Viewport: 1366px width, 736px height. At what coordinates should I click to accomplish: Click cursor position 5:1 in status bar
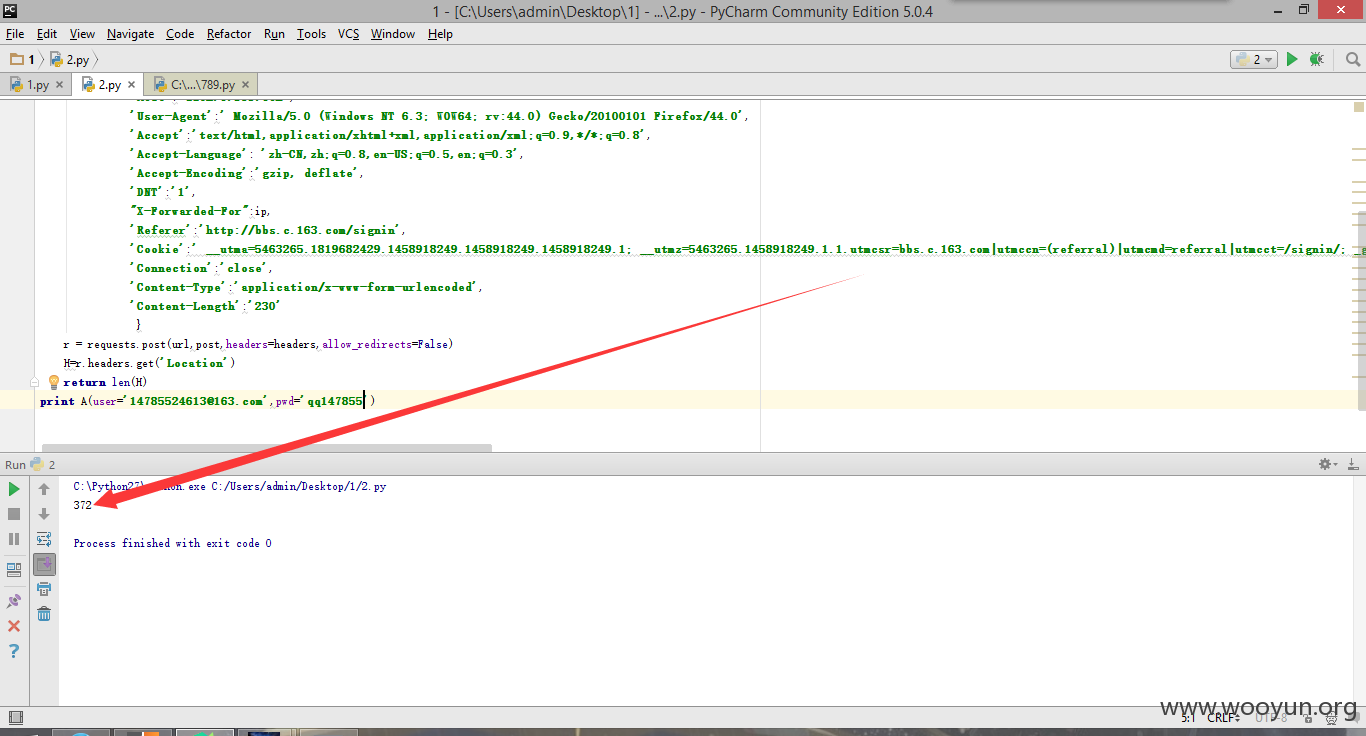click(x=1188, y=717)
